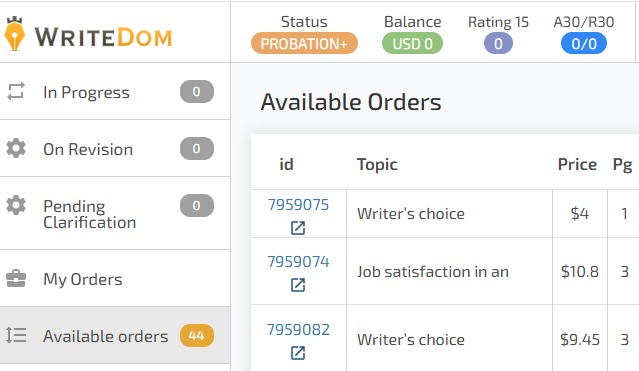639x371 pixels.
Task: Open the In Progress menu item
Action: pos(115,91)
